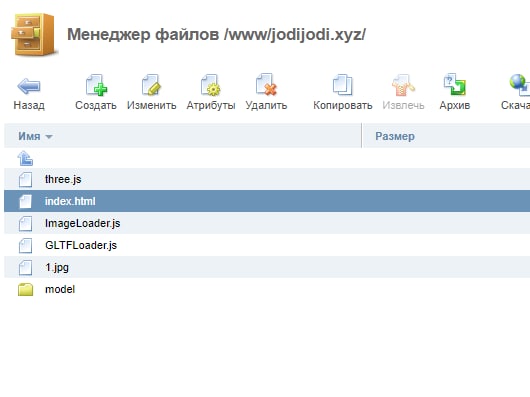The height and width of the screenshot is (397, 530).
Task: Click the Менеджер файлов path heading
Action: [216, 34]
